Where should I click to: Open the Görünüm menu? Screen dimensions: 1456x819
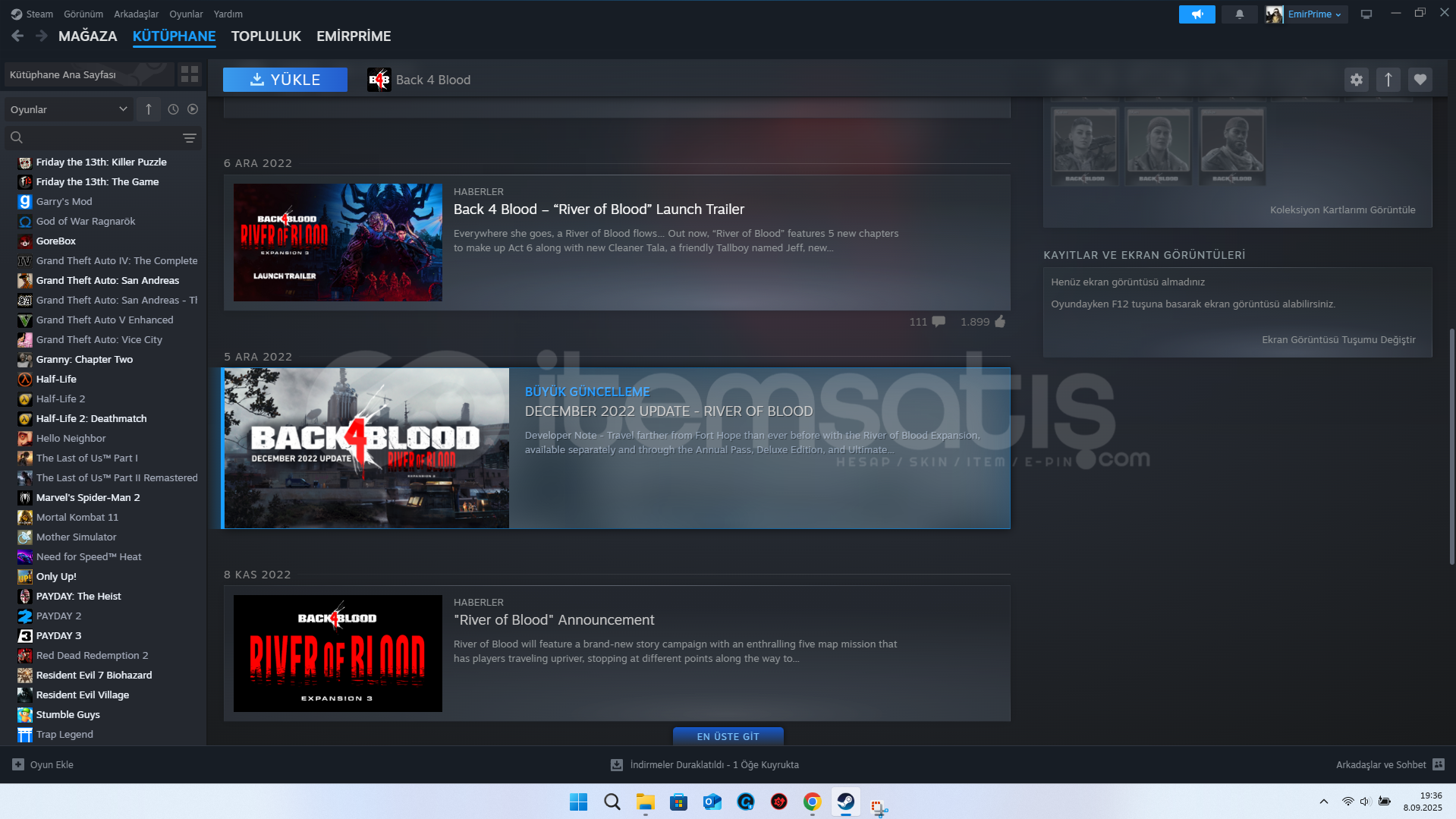(x=83, y=14)
